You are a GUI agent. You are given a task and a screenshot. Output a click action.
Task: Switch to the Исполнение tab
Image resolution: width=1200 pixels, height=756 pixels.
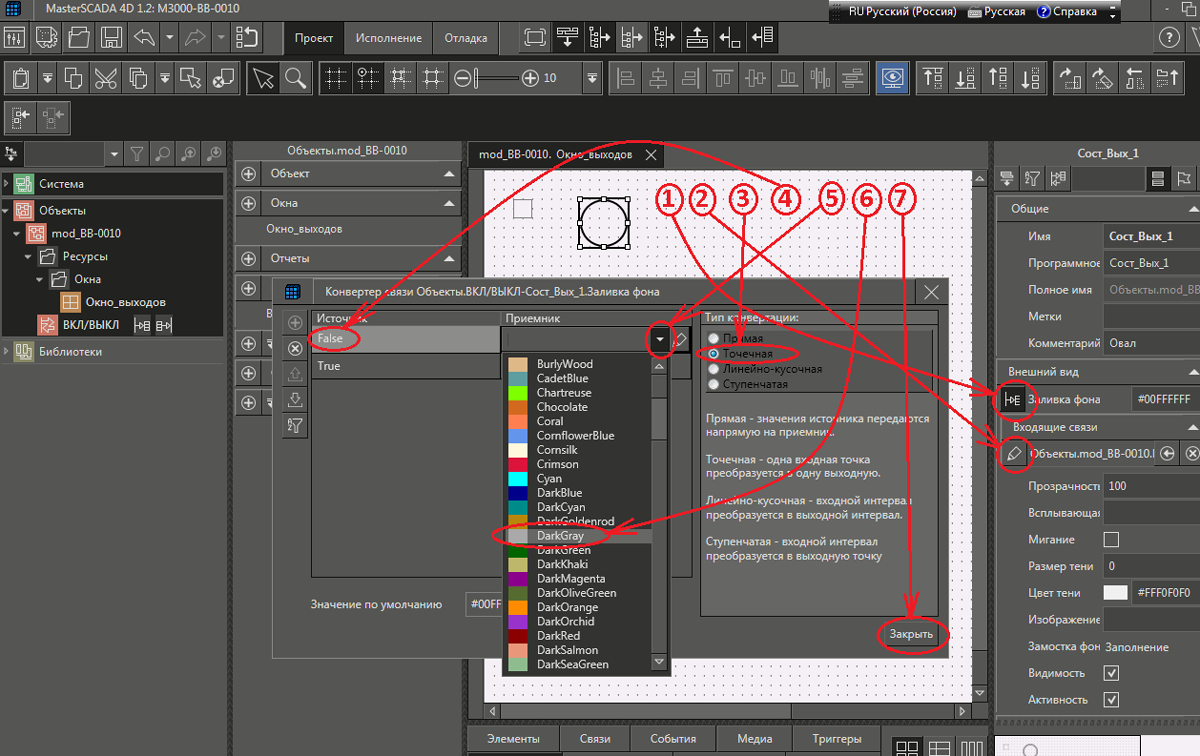click(x=389, y=38)
